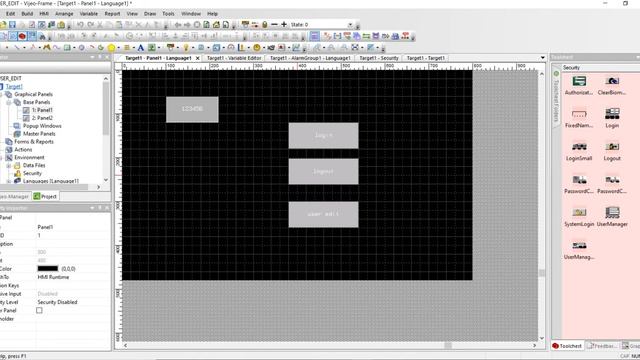640x360 pixels.
Task: Close the Target1 - Panel1 editor tab
Action: click(x=198, y=58)
